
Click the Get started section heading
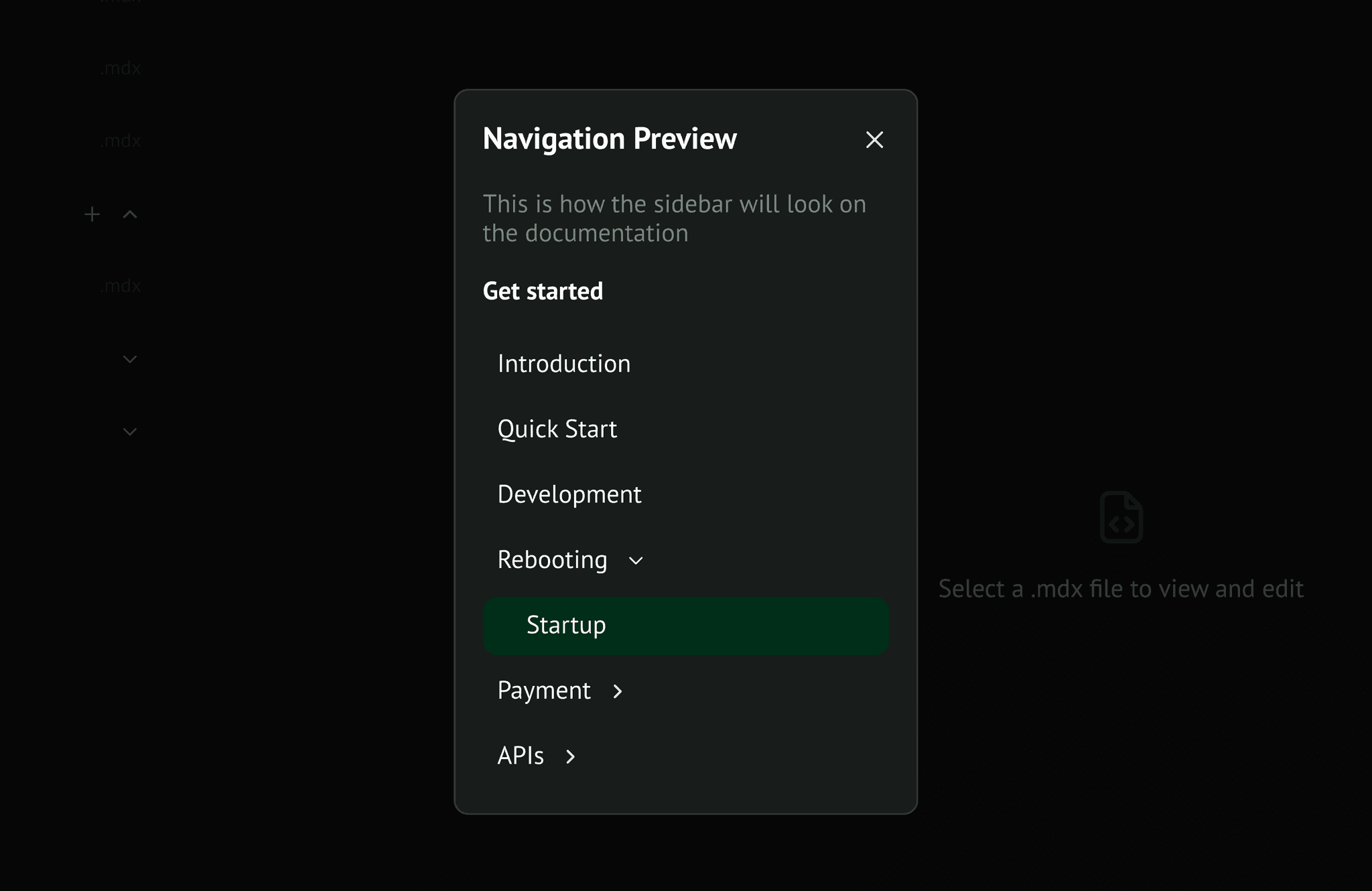pos(543,291)
